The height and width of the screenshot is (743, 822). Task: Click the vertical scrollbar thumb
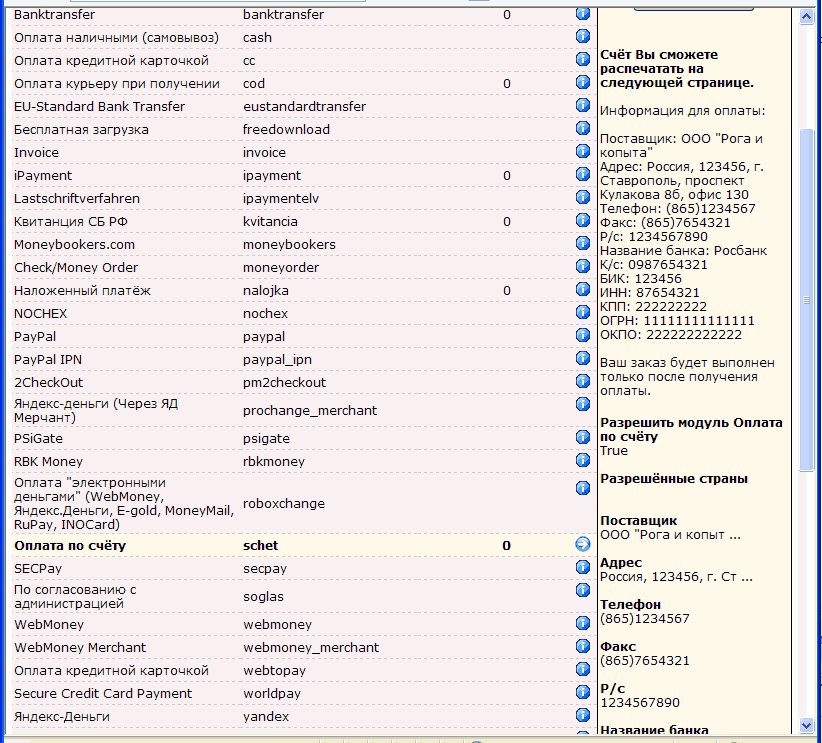pyautogui.click(x=806, y=300)
